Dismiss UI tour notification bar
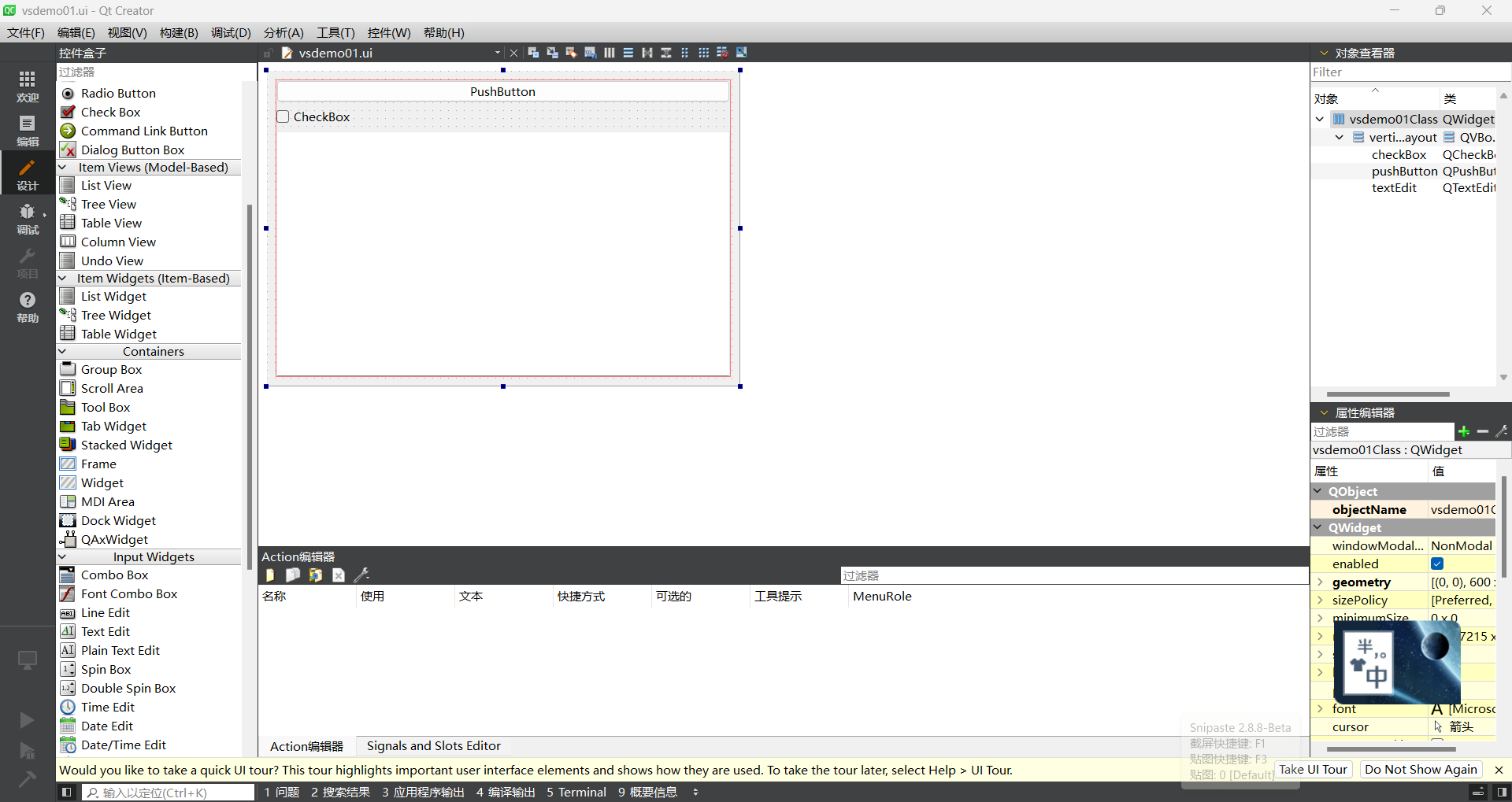 tap(1499, 770)
